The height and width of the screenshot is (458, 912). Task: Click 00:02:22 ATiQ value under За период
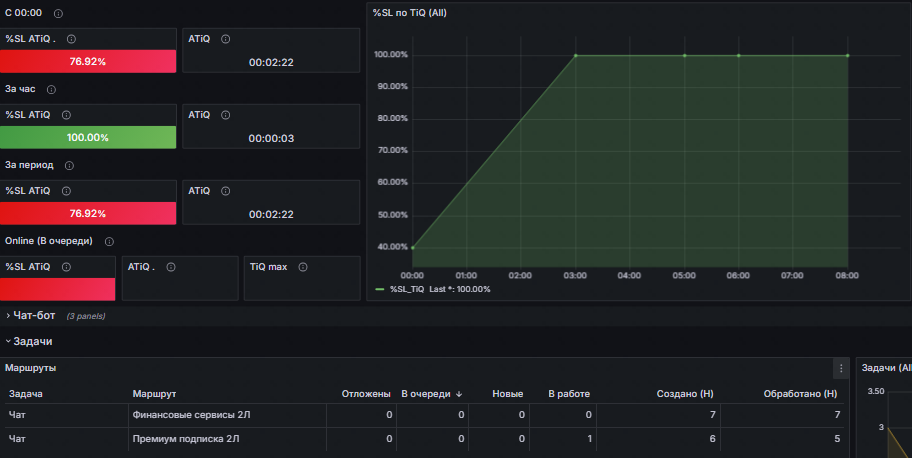(x=271, y=215)
